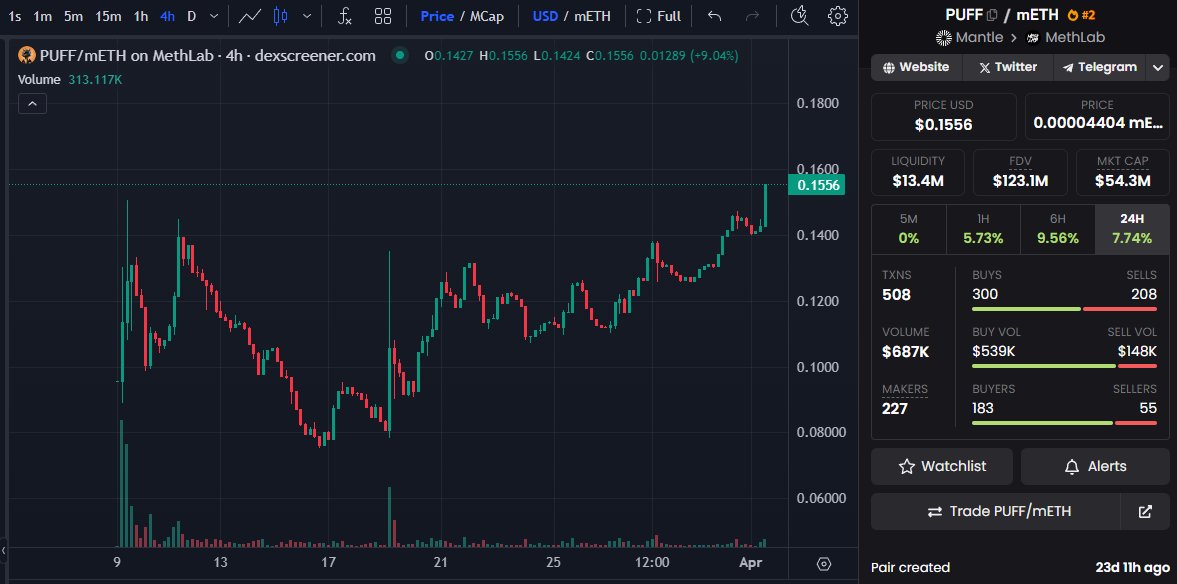Screen dimensions: 1177x584
Task: Open the project Website
Action: [917, 67]
